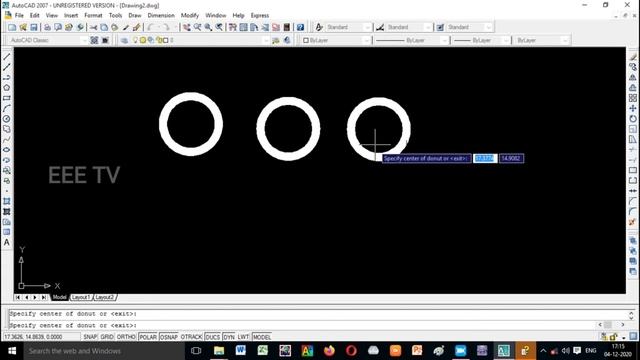Select the Offset modify tool
The width and height of the screenshot is (640, 360).
pos(633,88)
